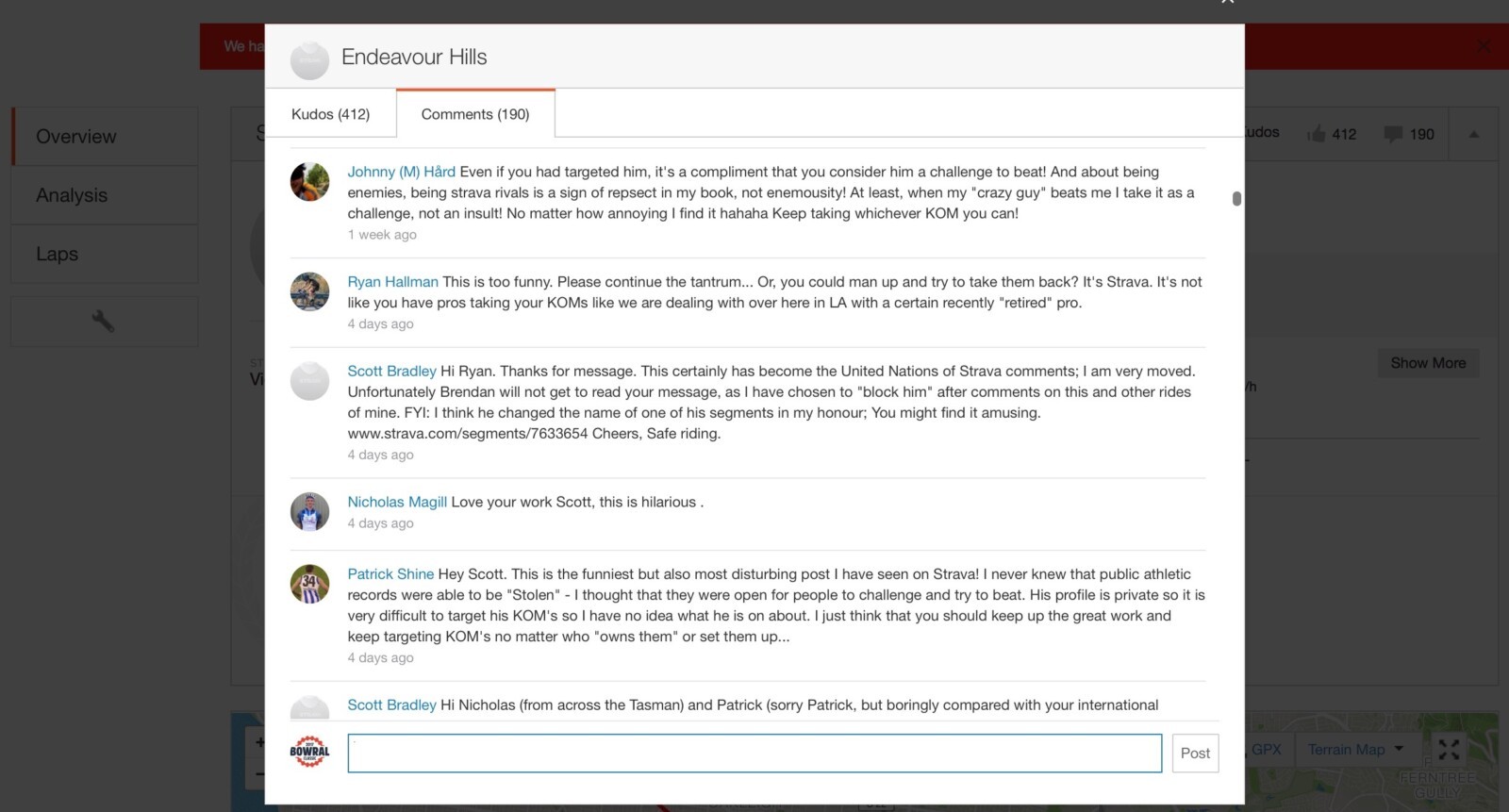
Task: Click Patrick Shine's avatar photo
Action: 309,584
